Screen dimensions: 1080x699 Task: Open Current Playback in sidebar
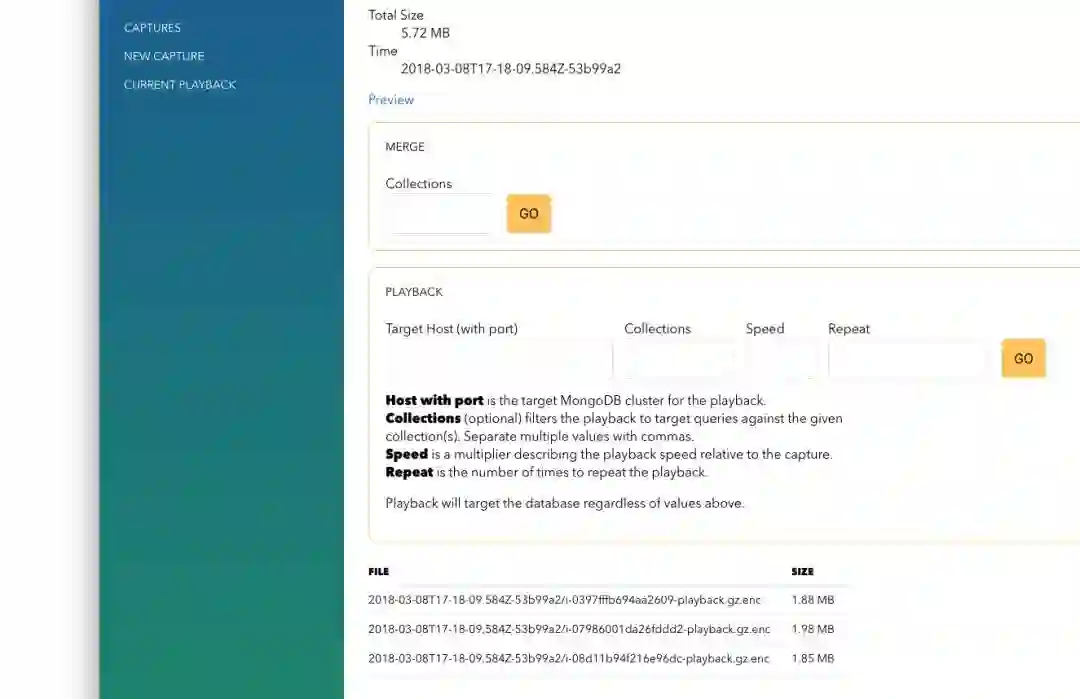[x=180, y=85]
